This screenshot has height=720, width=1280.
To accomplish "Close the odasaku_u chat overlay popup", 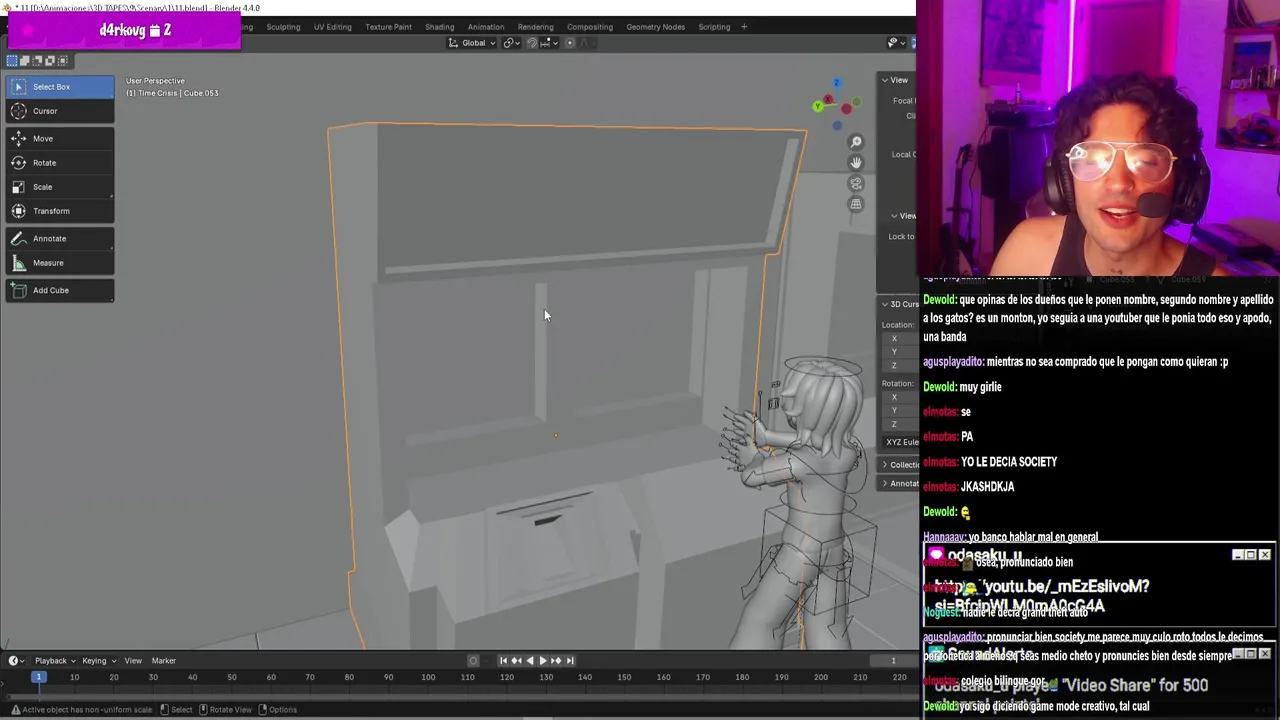I will coord(1265,555).
